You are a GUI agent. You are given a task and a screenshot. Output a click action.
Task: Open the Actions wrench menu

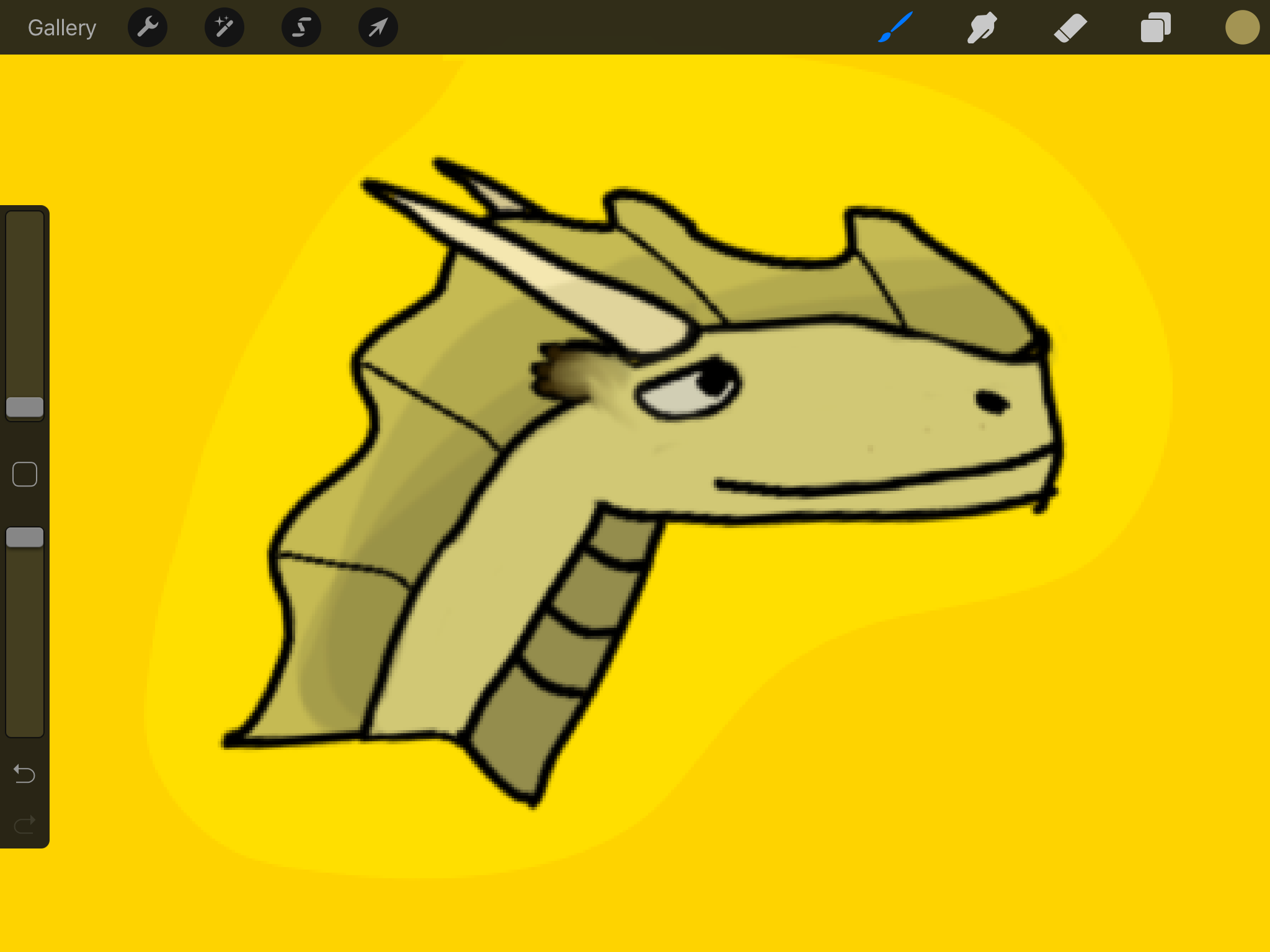[148, 27]
